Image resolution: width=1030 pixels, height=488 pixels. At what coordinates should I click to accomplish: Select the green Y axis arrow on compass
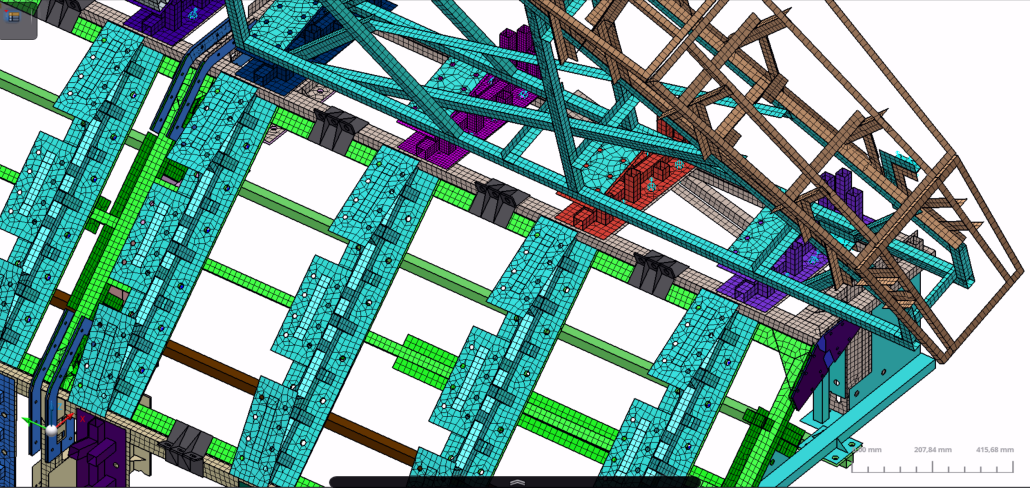pos(37,422)
